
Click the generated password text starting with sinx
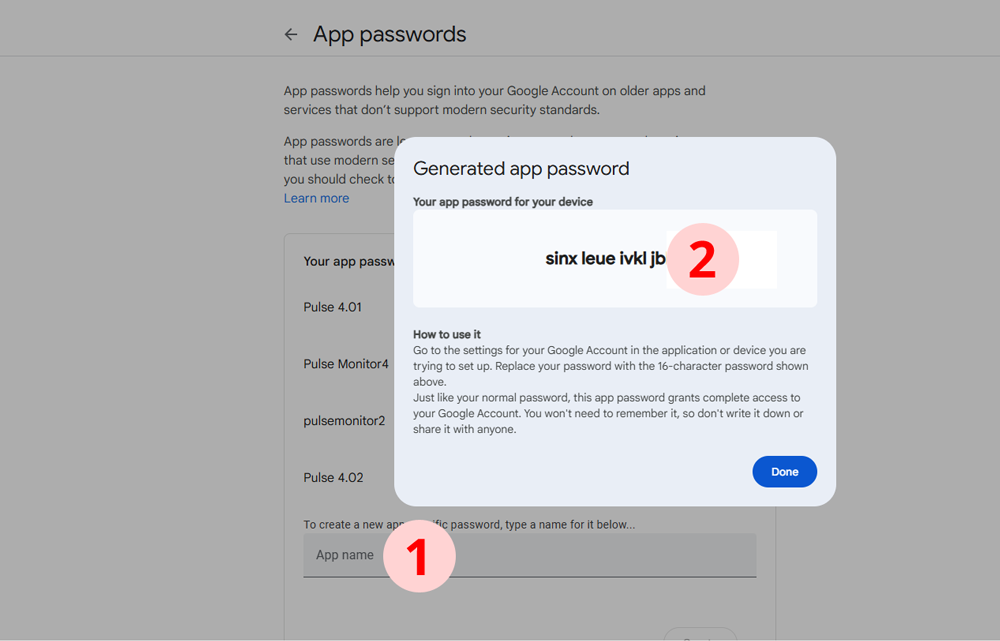[x=605, y=258]
